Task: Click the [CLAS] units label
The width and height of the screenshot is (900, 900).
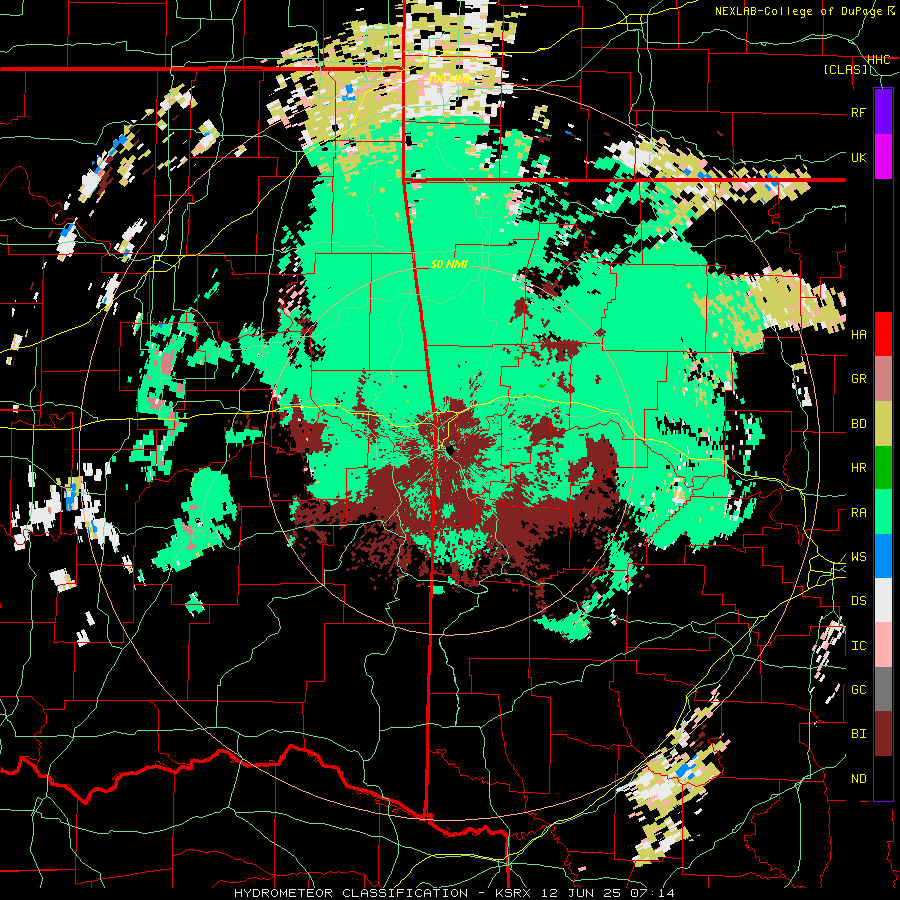Action: tap(845, 69)
